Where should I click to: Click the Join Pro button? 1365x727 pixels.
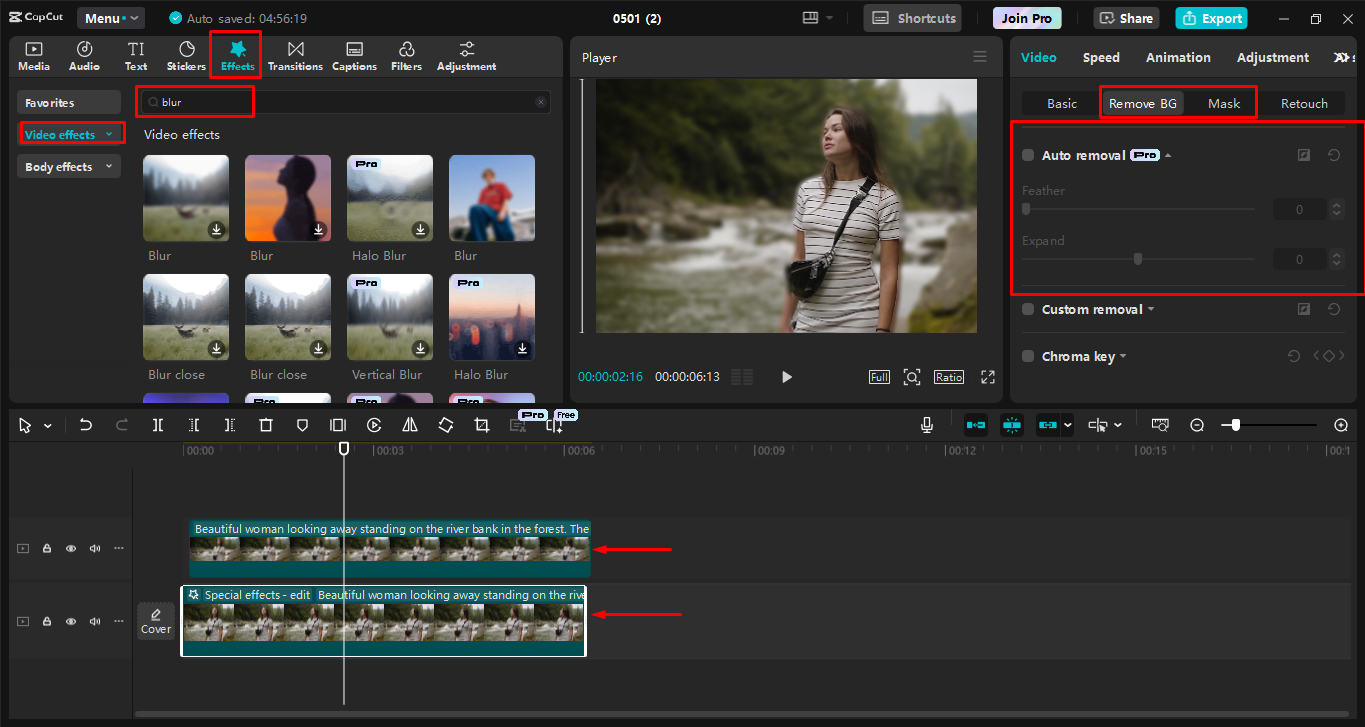pos(1026,17)
